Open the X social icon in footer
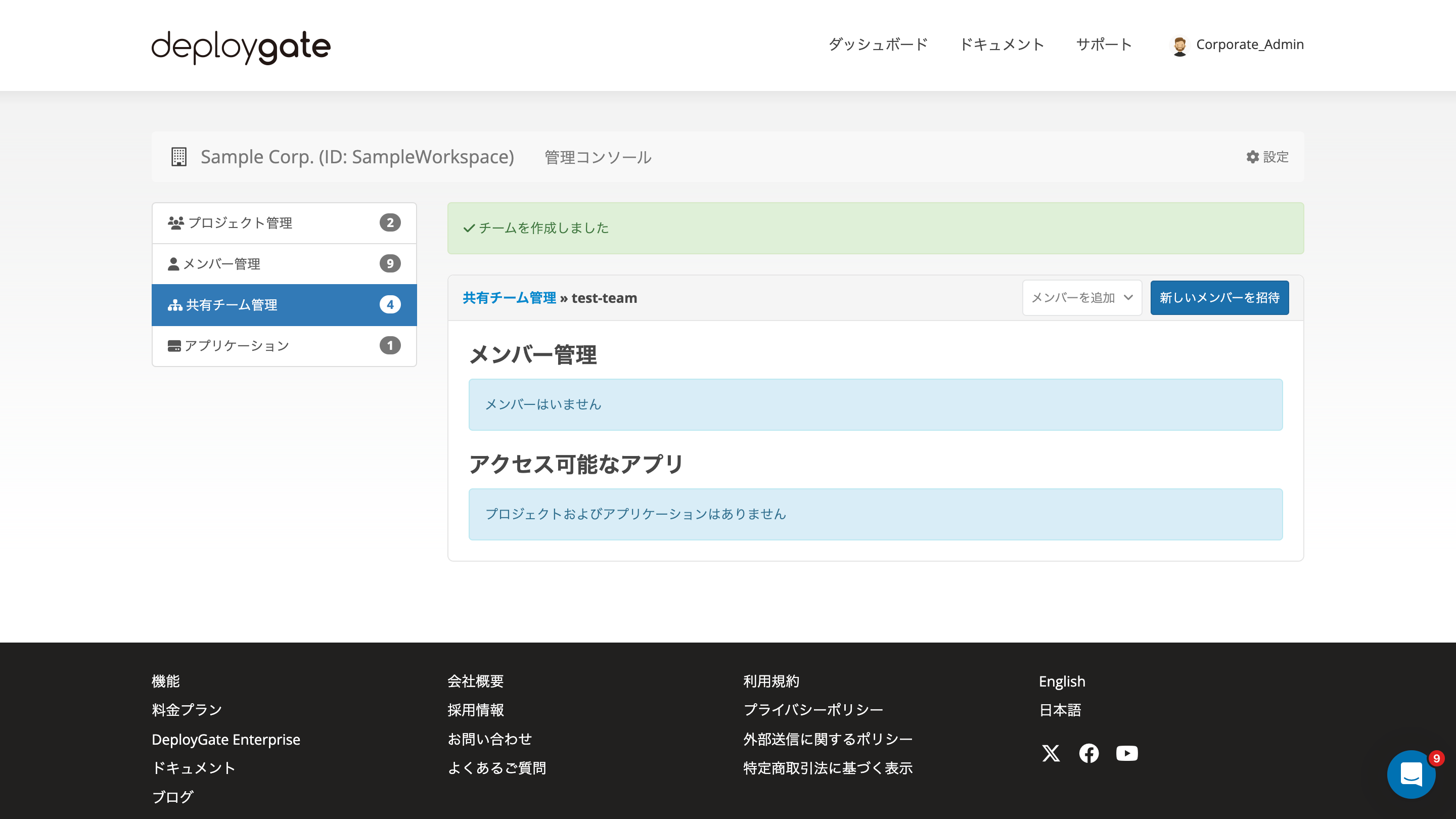Image resolution: width=1456 pixels, height=819 pixels. click(1051, 753)
